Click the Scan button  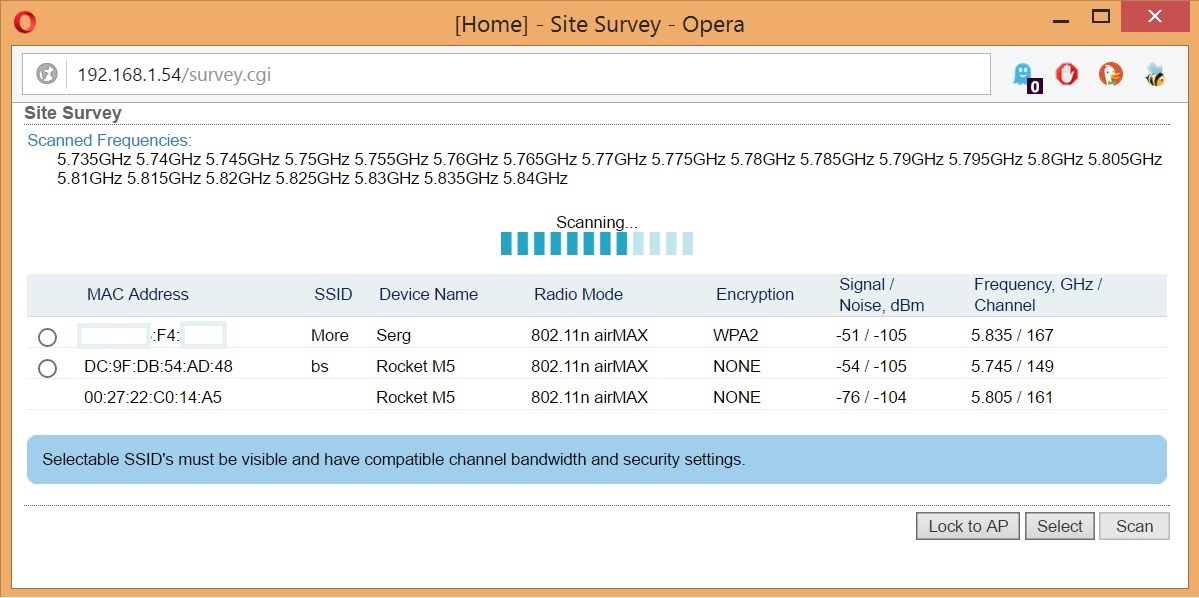click(1134, 526)
